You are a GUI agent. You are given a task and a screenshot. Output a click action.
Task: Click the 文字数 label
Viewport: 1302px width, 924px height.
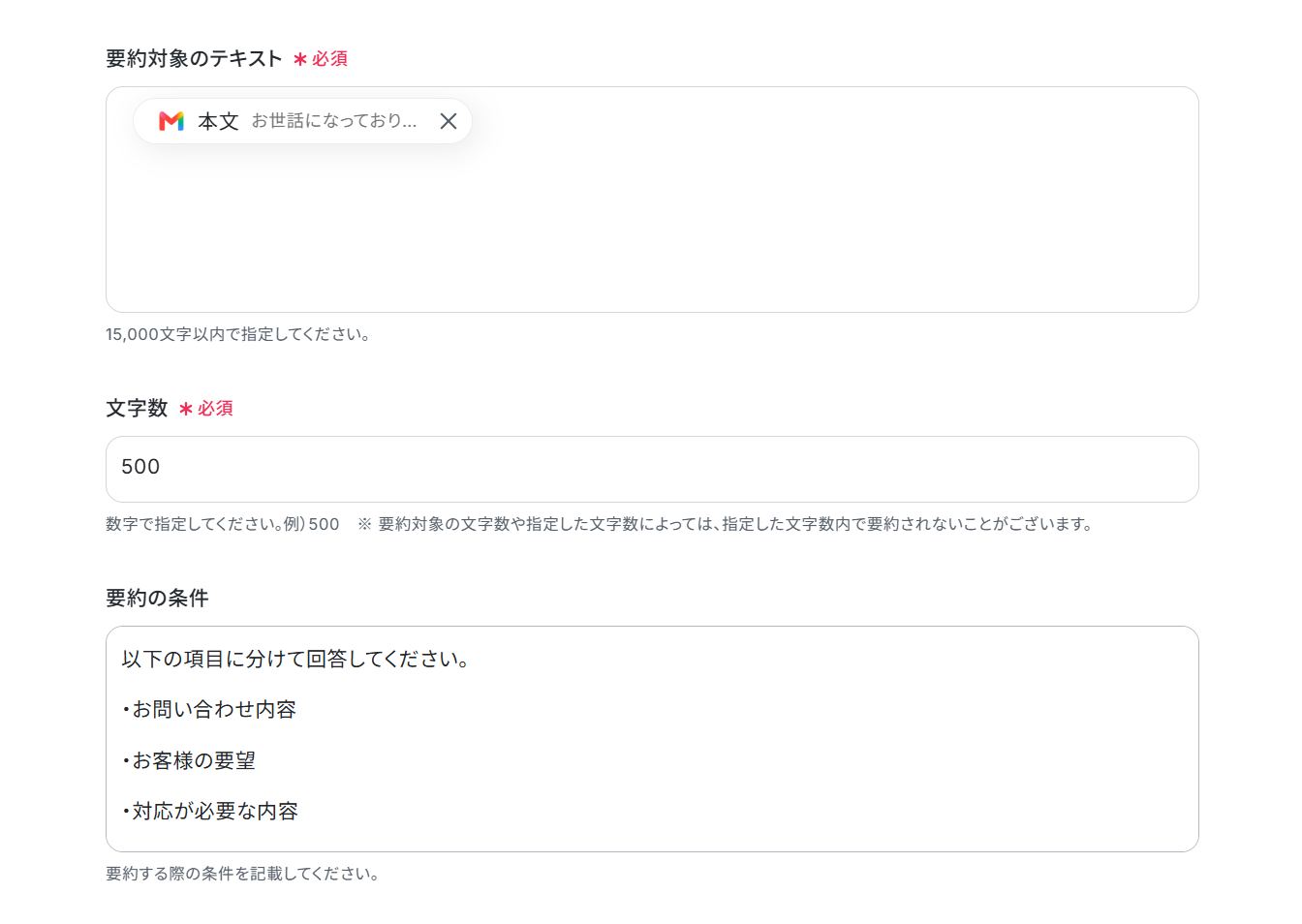(137, 409)
